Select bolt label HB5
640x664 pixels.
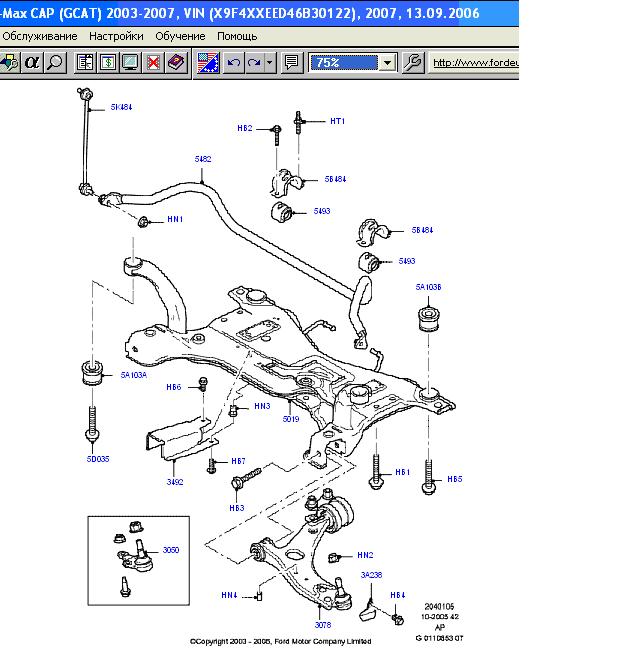click(x=454, y=479)
